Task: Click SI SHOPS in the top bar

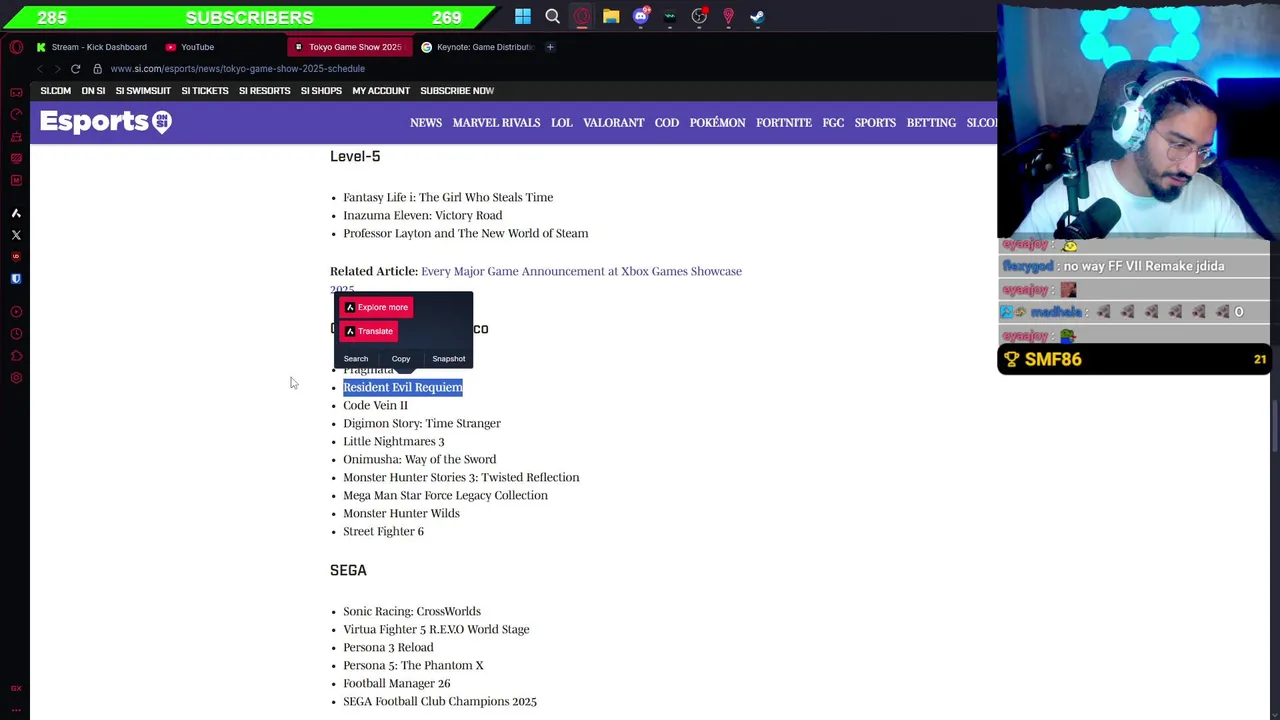Action: coord(321,91)
